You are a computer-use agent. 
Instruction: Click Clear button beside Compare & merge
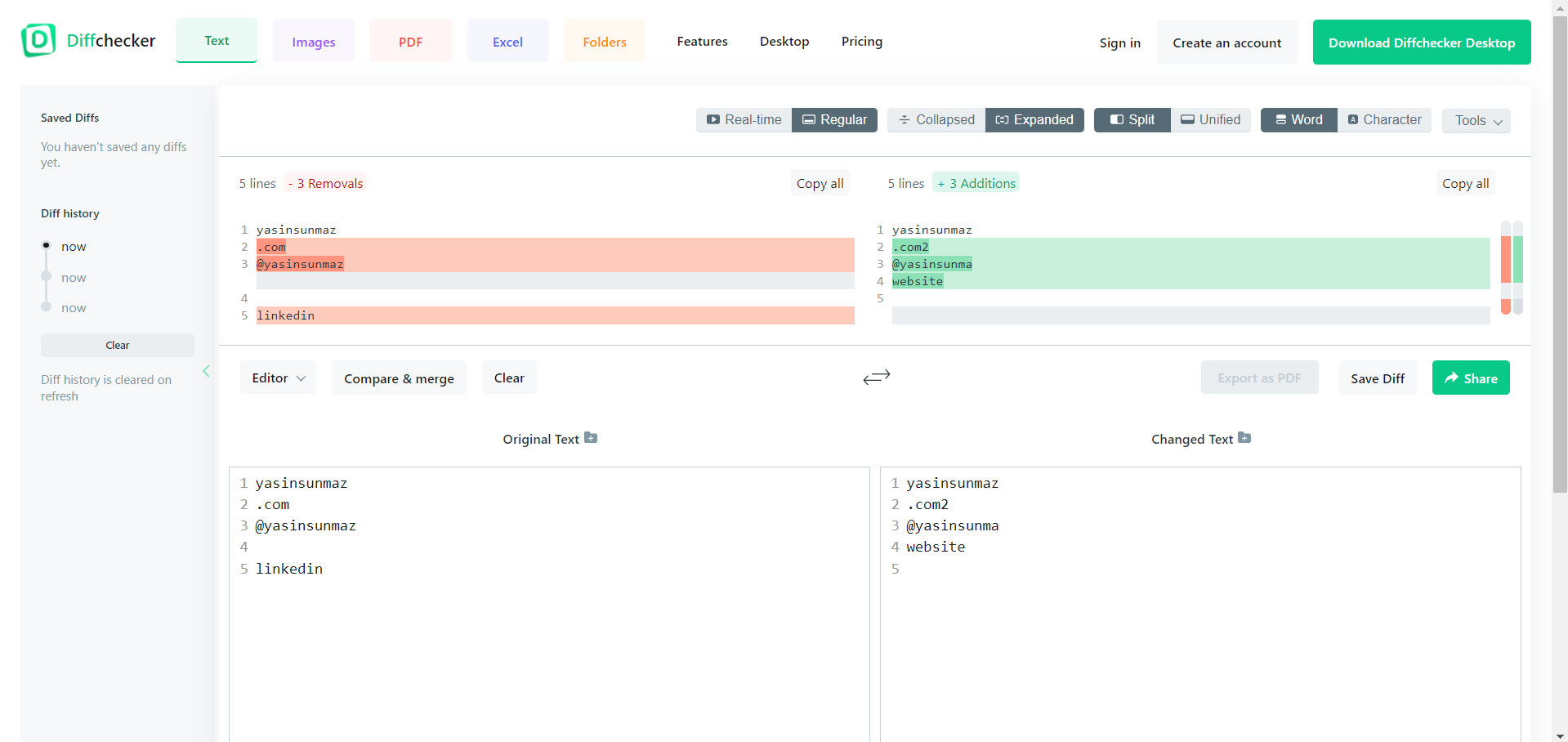[x=509, y=378]
